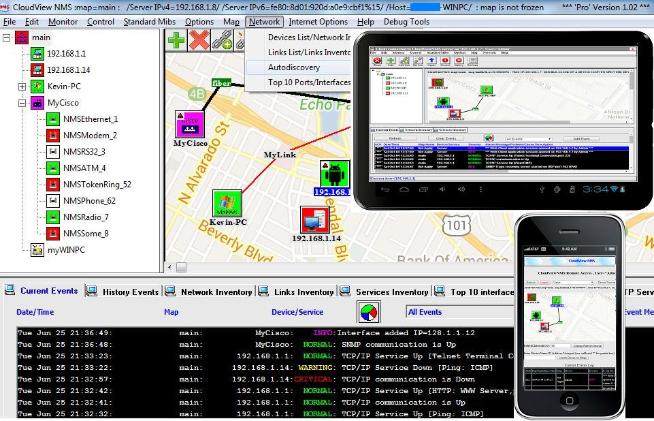Click the NMSPhone_62 white interface icon

tap(53, 201)
